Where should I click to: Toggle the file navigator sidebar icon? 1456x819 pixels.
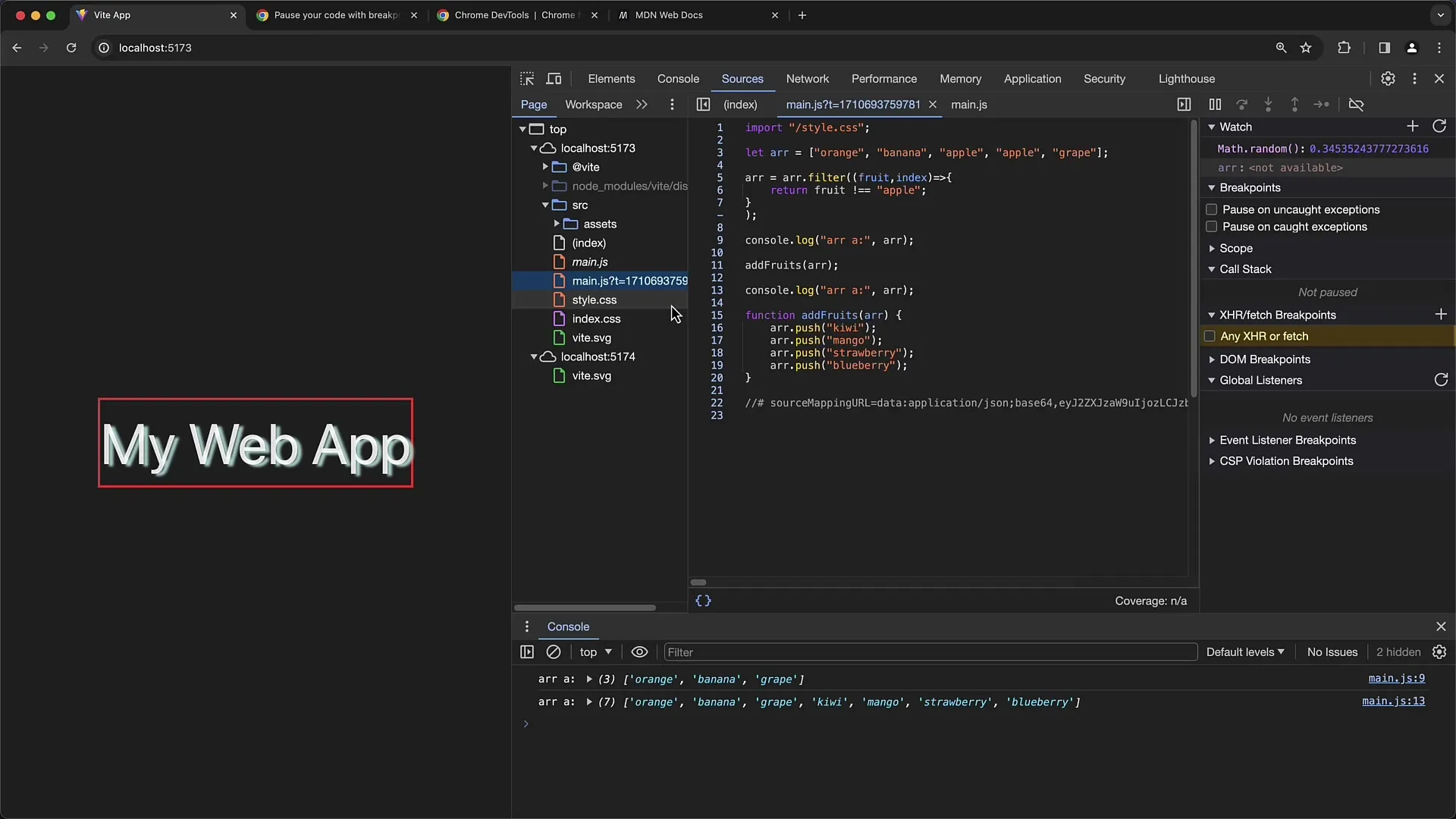click(703, 105)
